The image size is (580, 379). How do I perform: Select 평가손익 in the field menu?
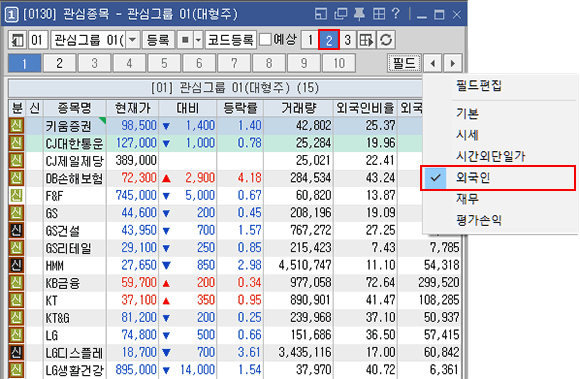[479, 221]
